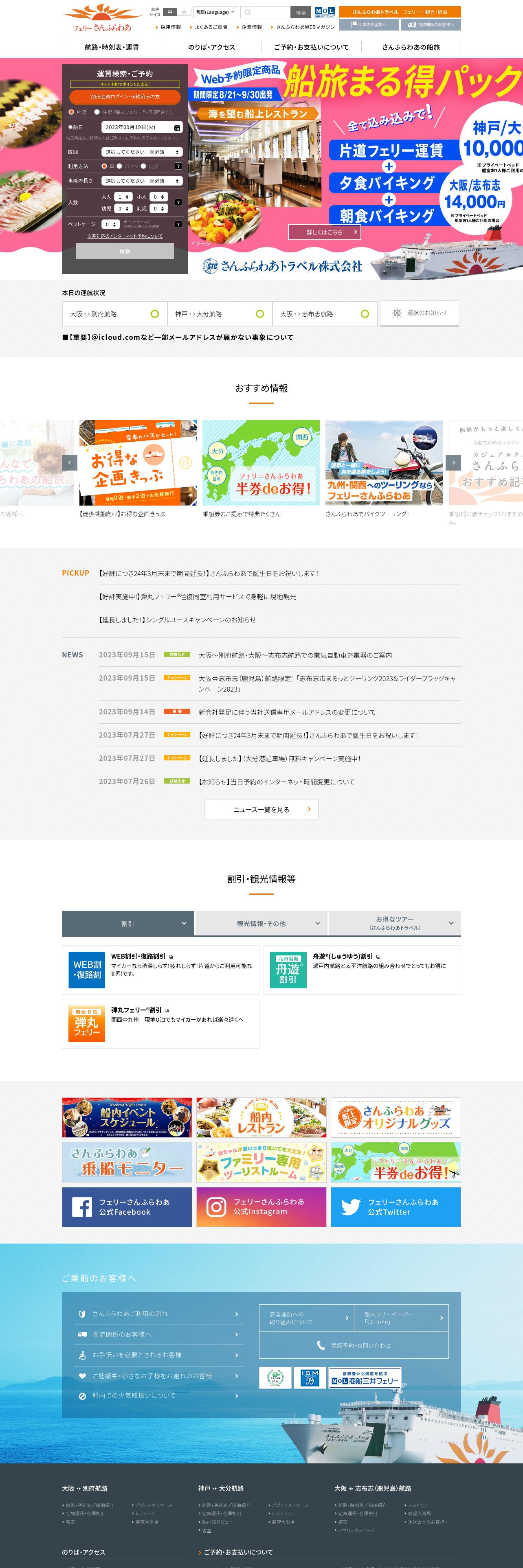523x1568 pixels.
Task: Click the 弾丸フェリー orange icon
Action: [x=87, y=1023]
